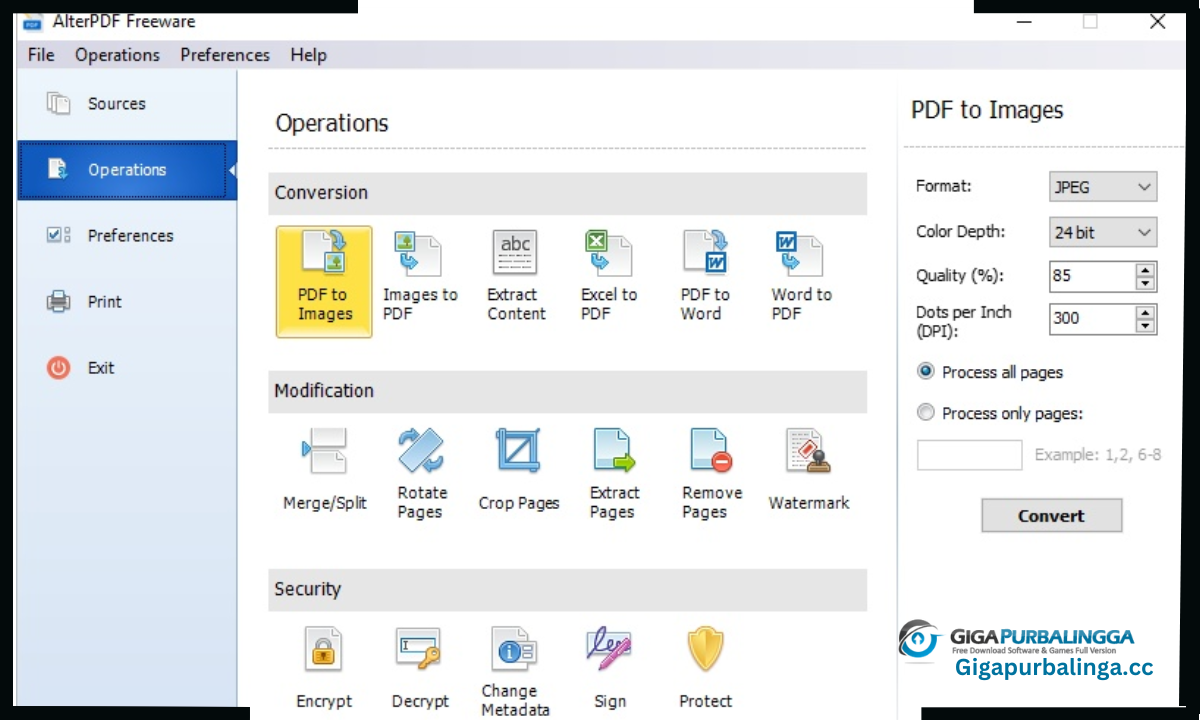
Task: Decrease the Quality (%) value
Action: click(x=1146, y=283)
